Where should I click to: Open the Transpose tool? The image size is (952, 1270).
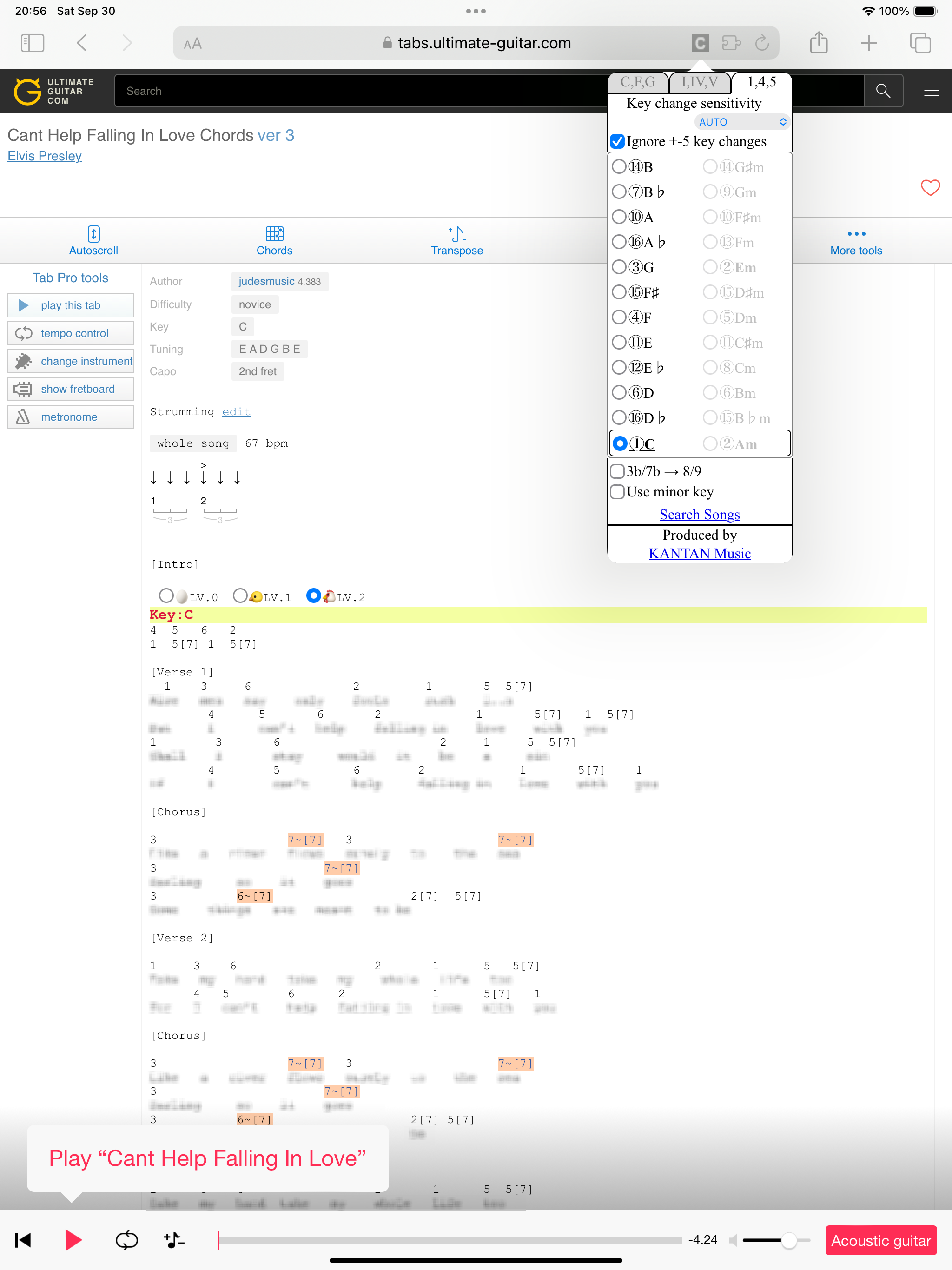[457, 240]
